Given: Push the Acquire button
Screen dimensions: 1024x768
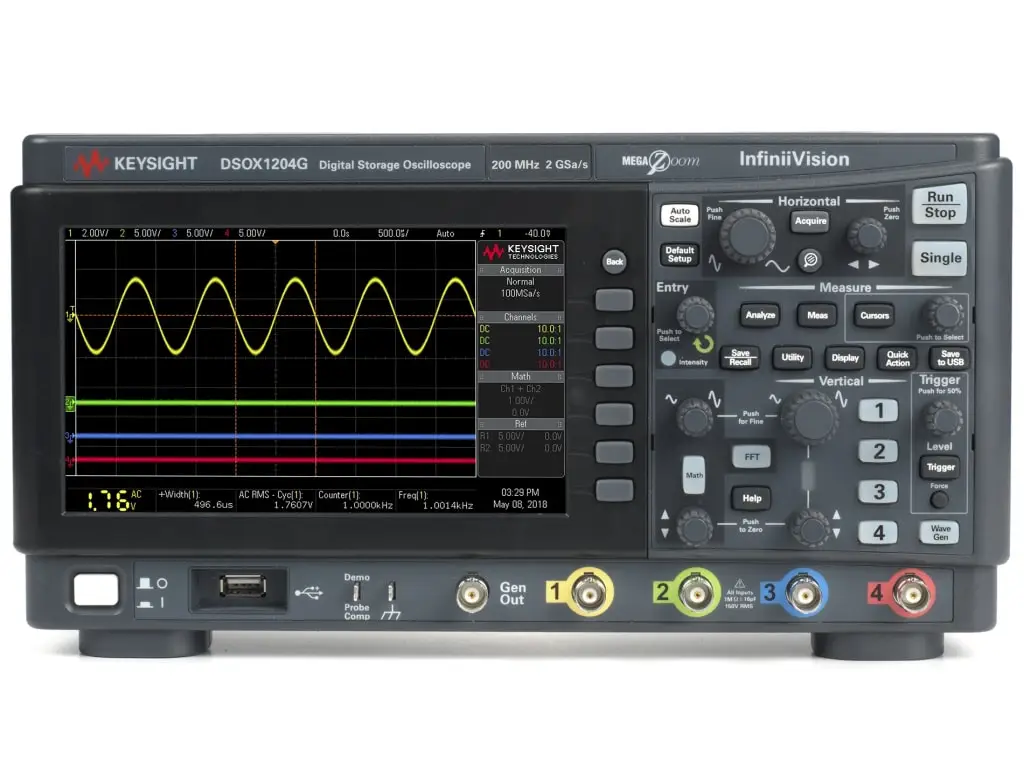Looking at the screenshot, I should [x=810, y=221].
